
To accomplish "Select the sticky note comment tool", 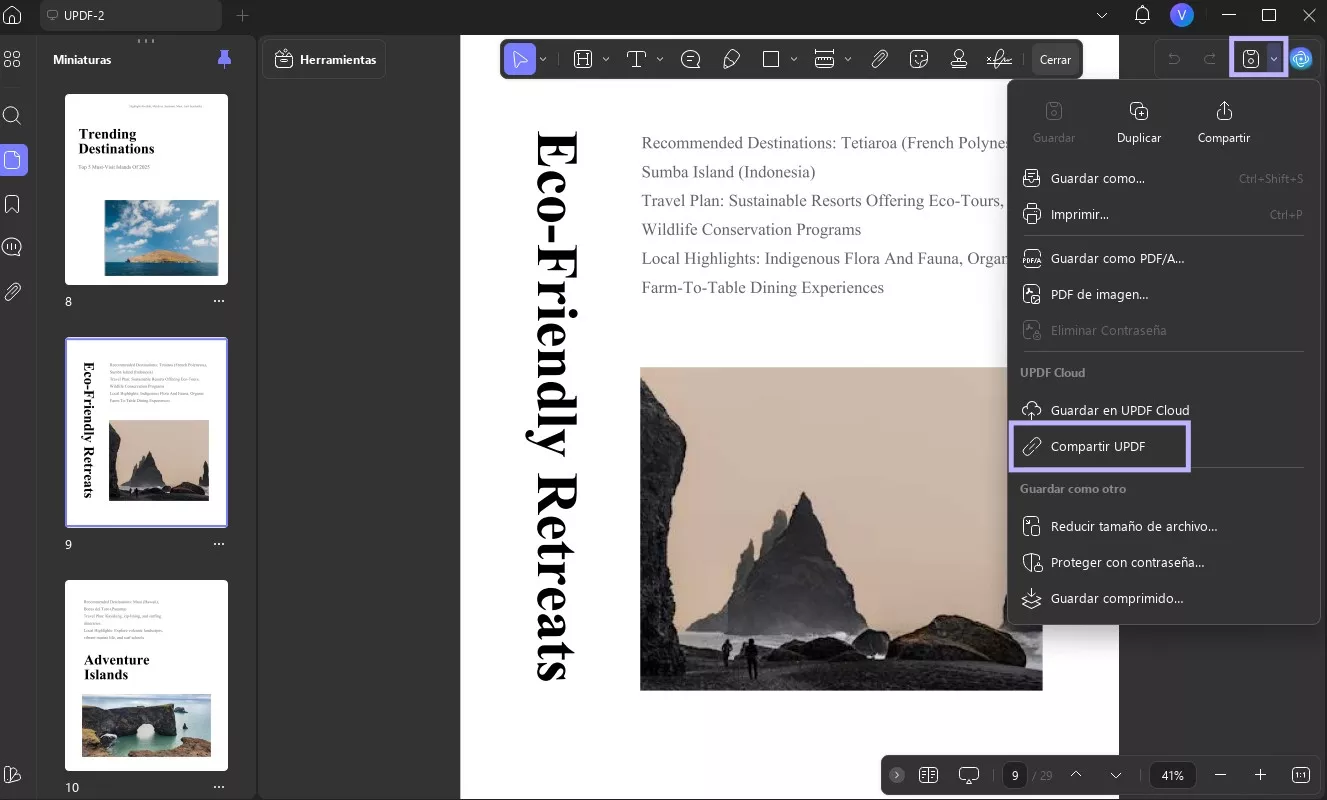I will coord(690,59).
